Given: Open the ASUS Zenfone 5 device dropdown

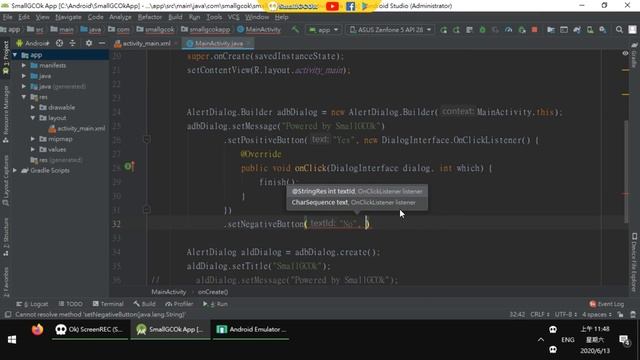Looking at the screenshot, I should [x=391, y=30].
